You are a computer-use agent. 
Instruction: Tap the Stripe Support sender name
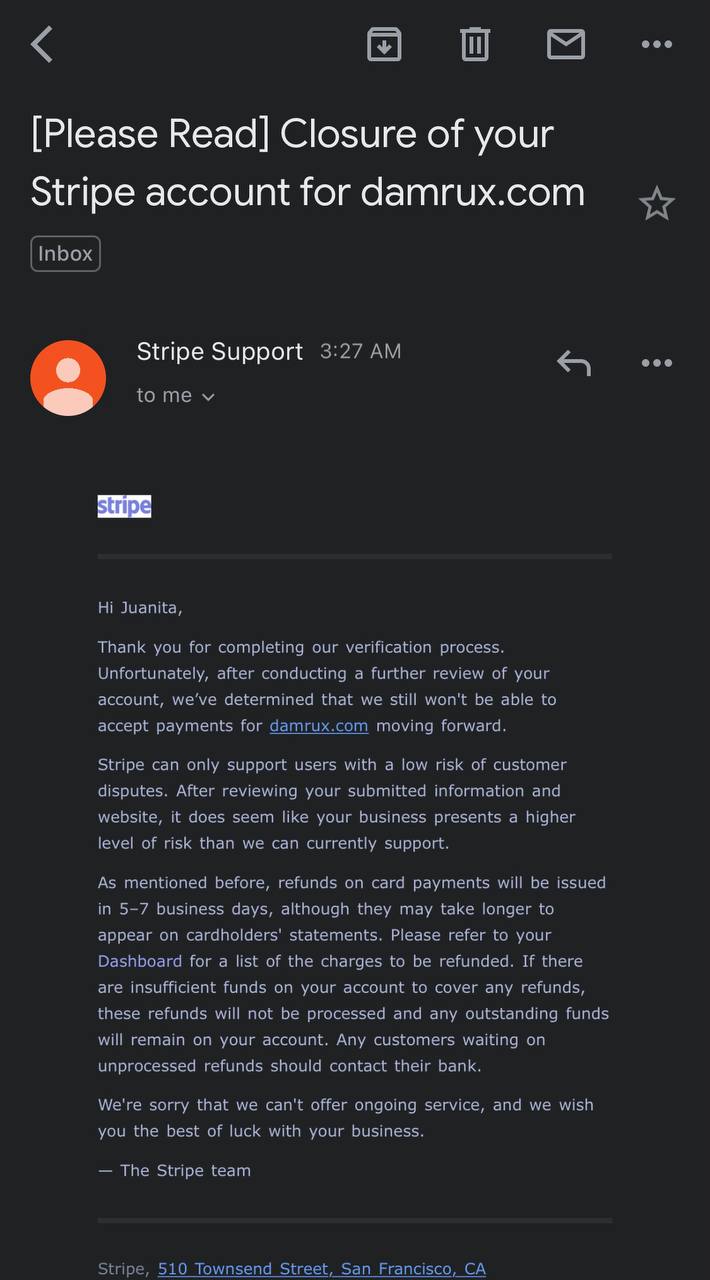[220, 352]
